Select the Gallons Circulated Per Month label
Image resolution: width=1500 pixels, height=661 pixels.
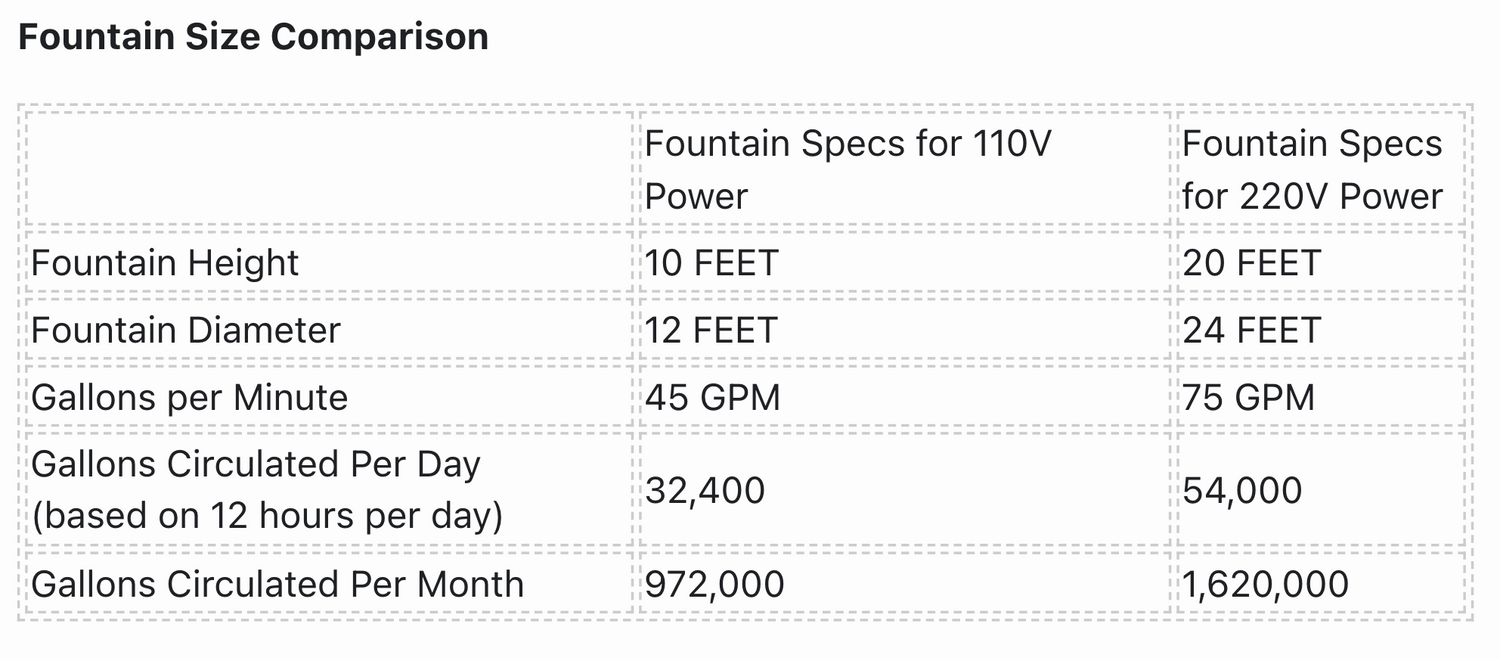pos(277,584)
